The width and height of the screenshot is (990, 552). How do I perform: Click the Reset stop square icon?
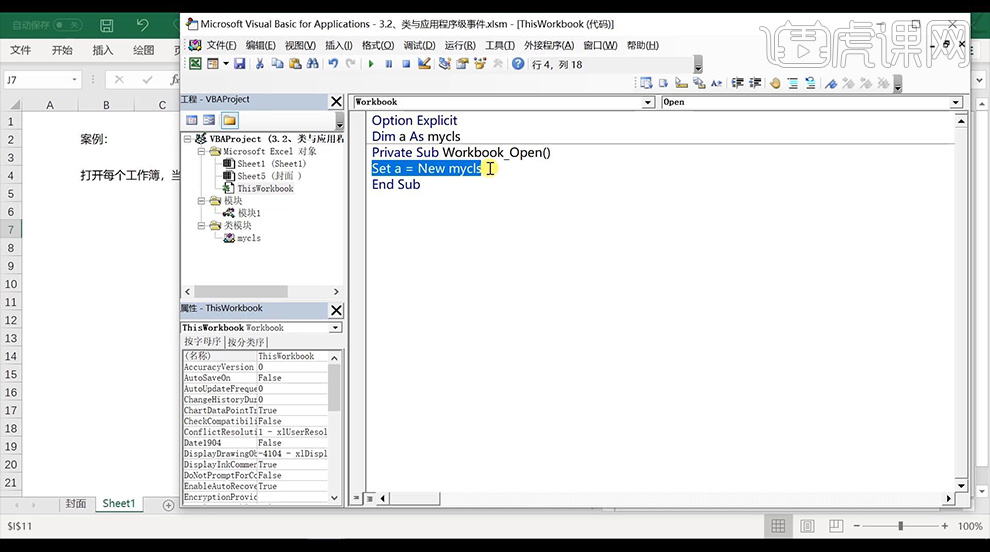(x=406, y=64)
